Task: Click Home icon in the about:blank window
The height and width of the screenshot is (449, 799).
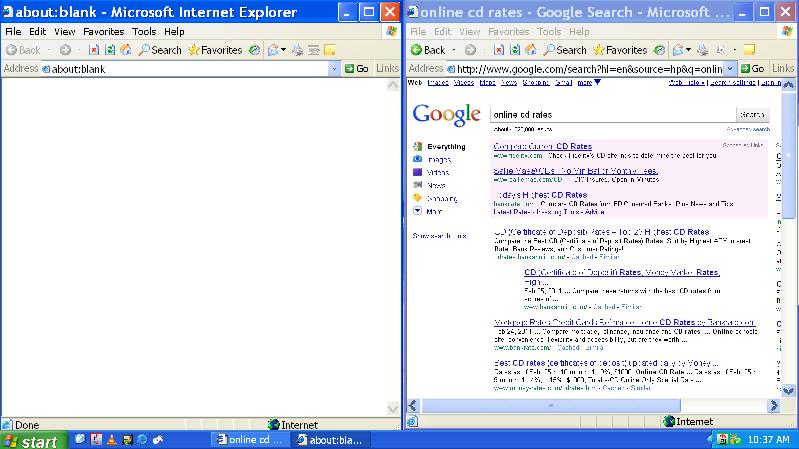Action: pos(125,50)
